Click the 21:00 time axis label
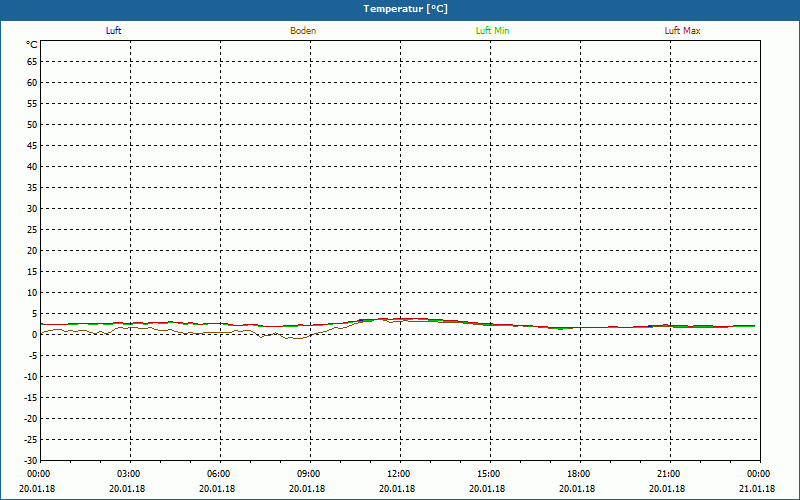The image size is (800, 500). pyautogui.click(x=668, y=474)
